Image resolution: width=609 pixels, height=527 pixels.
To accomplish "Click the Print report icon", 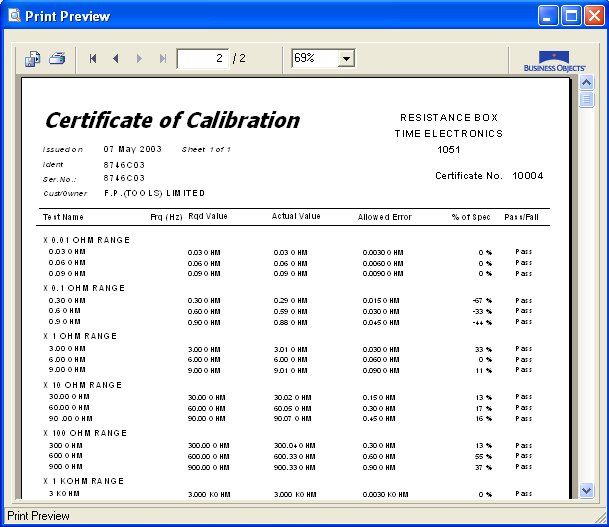I will tap(57, 59).
